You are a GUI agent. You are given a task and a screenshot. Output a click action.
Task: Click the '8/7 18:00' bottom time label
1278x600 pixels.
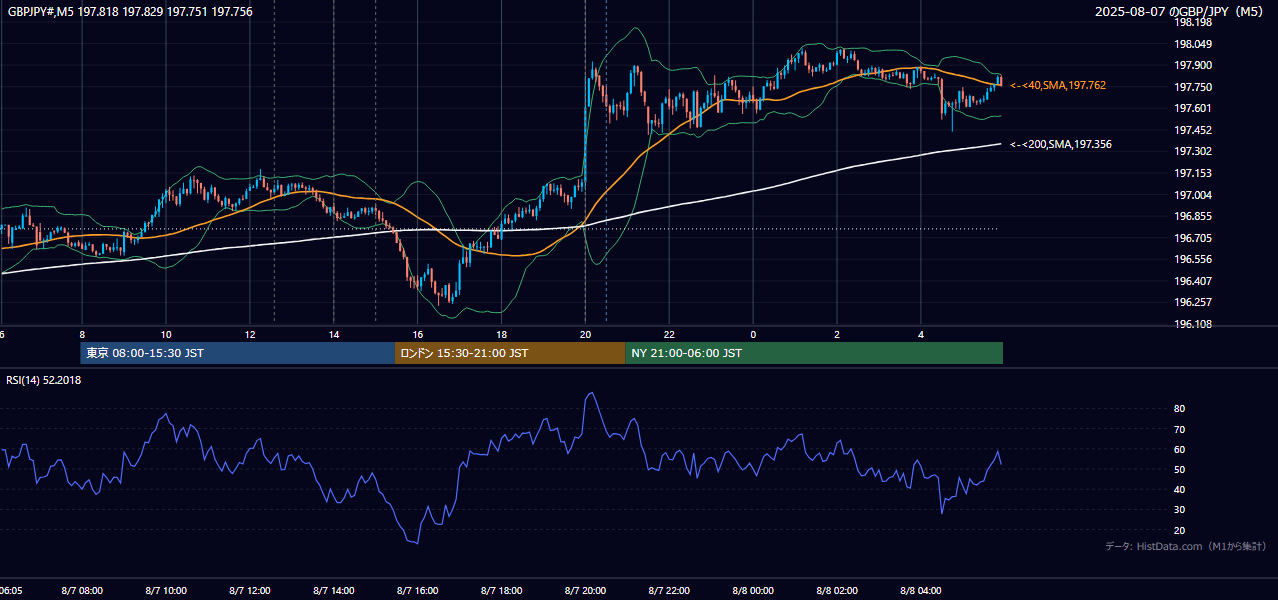(x=501, y=591)
